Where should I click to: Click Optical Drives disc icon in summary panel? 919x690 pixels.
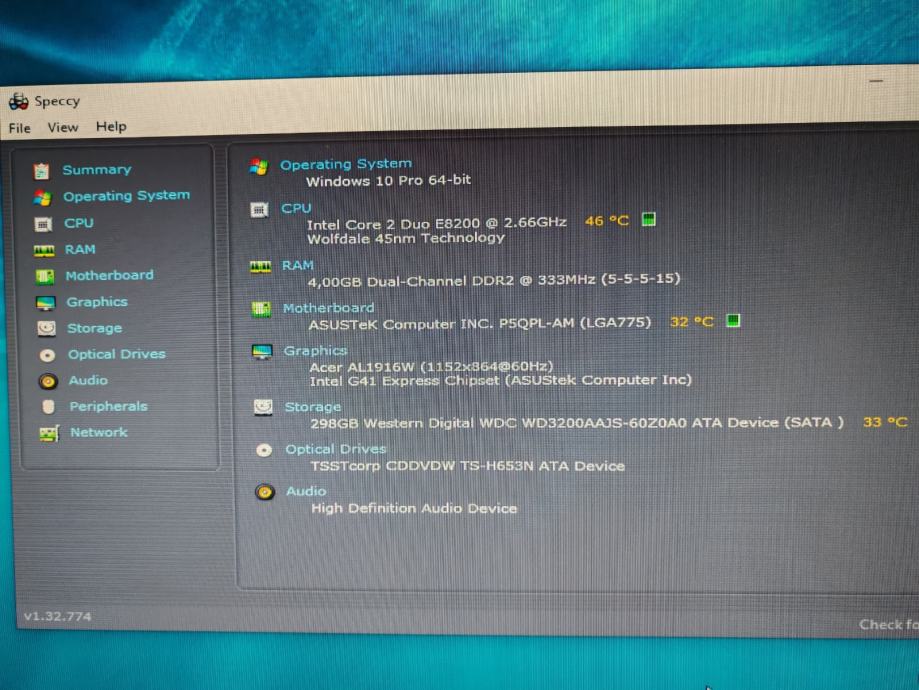coord(264,450)
